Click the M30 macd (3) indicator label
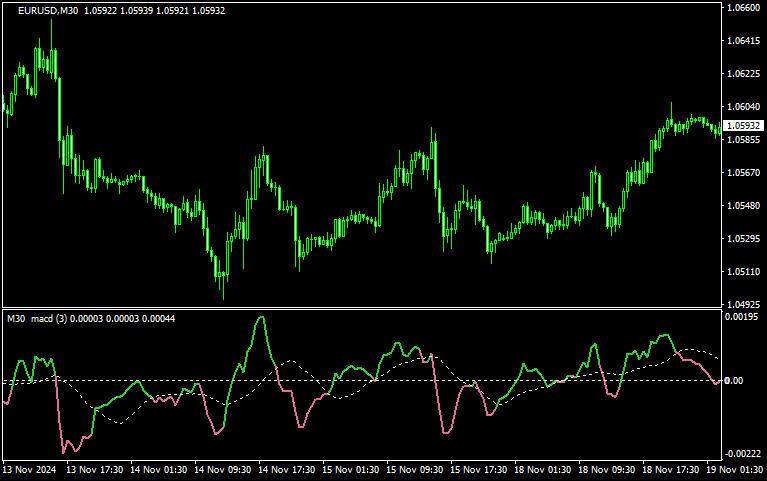 click(x=40, y=319)
